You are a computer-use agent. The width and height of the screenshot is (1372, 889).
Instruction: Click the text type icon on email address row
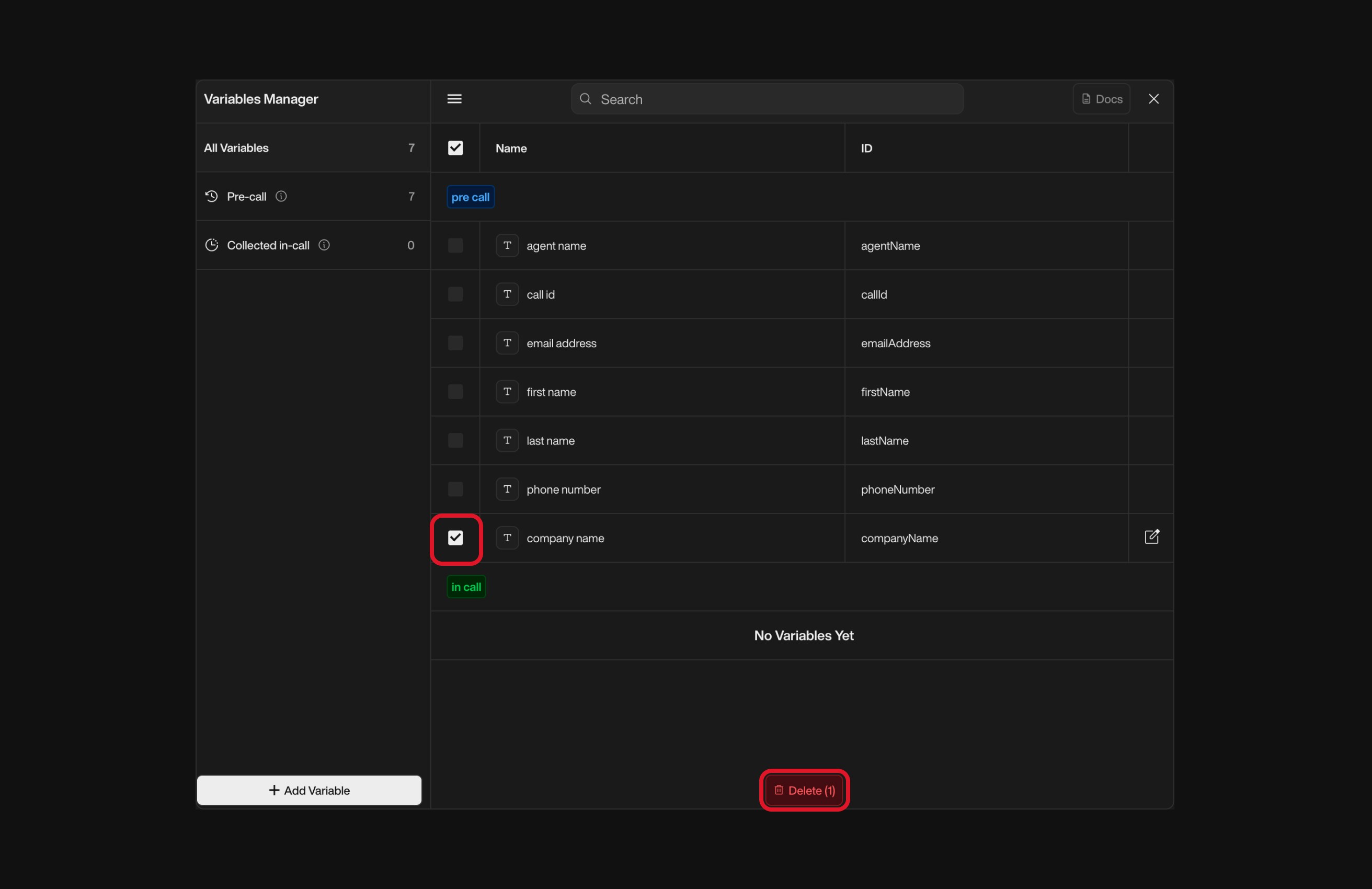(x=507, y=343)
